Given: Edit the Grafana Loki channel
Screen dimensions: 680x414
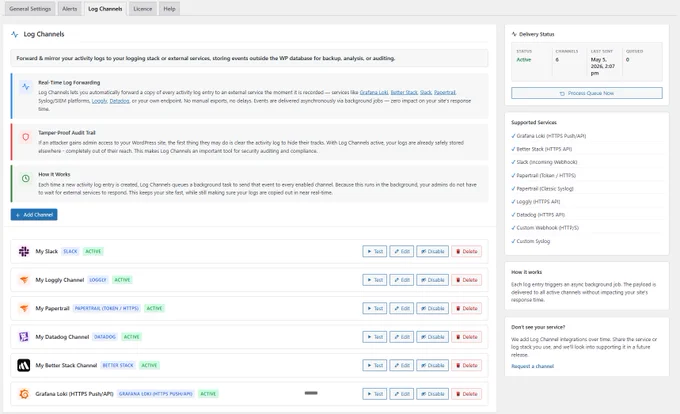Looking at the screenshot, I should pos(402,394).
